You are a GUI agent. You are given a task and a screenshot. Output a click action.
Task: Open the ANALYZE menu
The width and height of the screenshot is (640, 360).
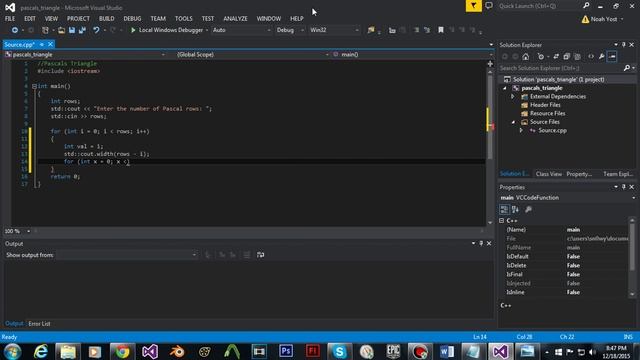[235, 18]
